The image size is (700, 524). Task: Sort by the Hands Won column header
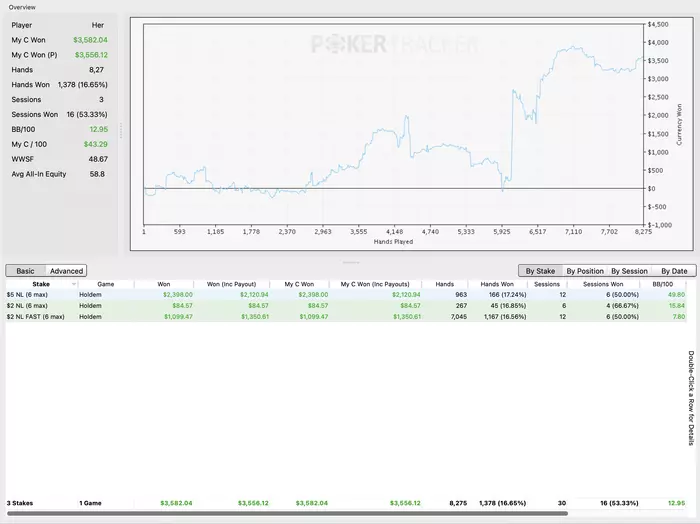point(497,284)
